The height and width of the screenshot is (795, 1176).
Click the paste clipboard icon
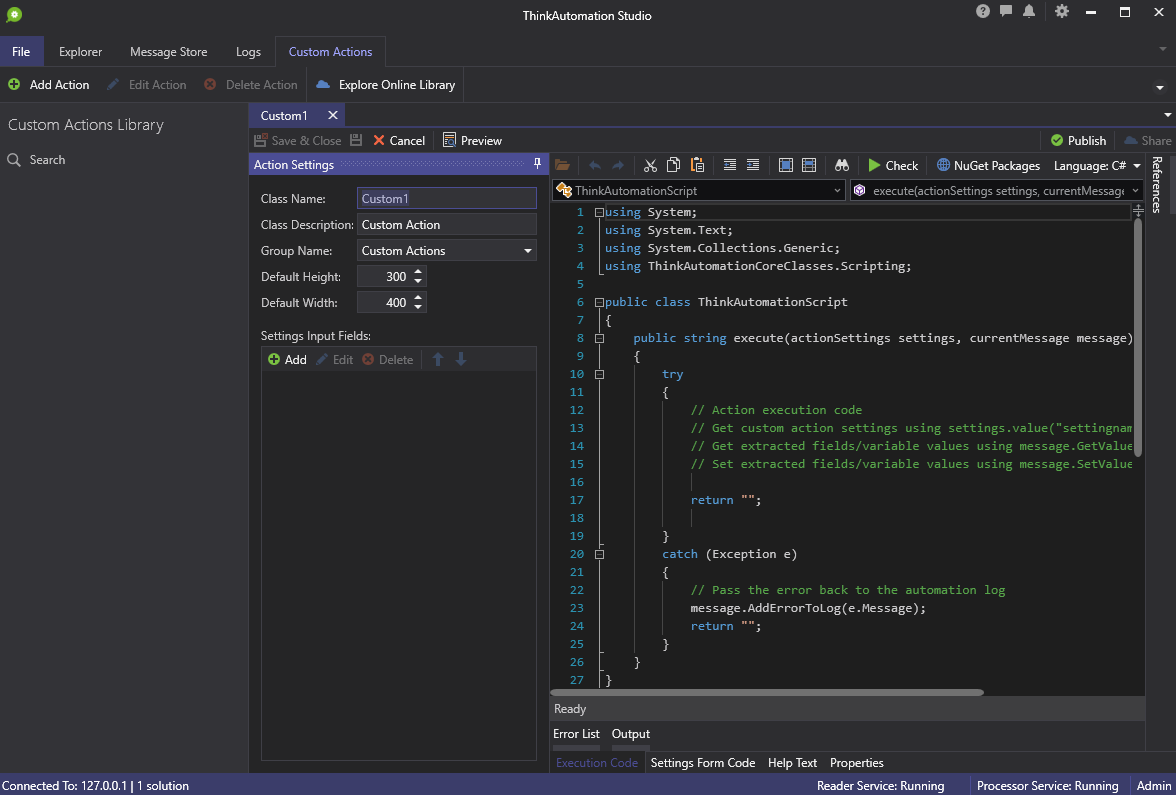[x=698, y=166]
